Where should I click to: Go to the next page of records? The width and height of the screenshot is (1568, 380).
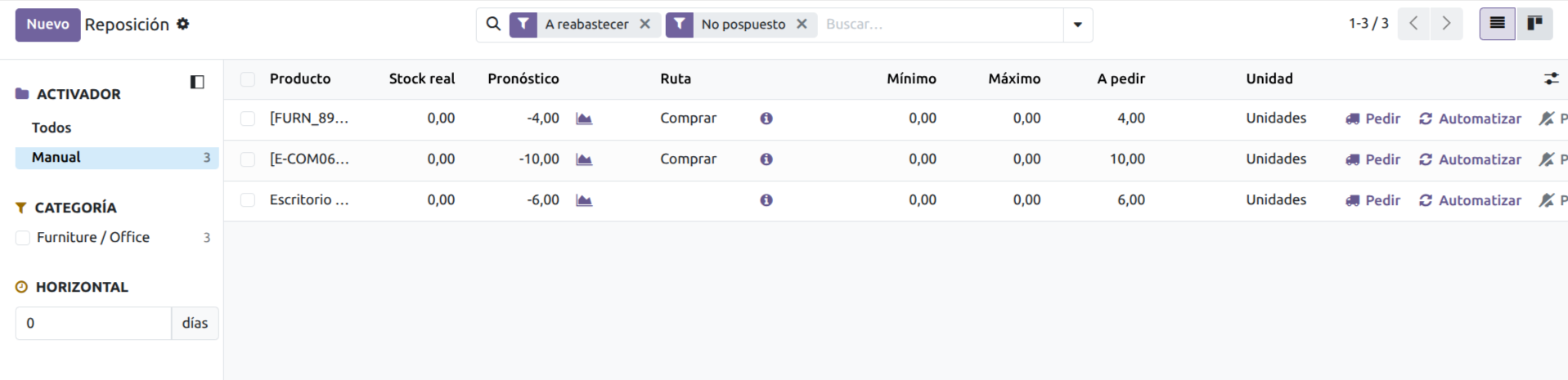point(1446,24)
